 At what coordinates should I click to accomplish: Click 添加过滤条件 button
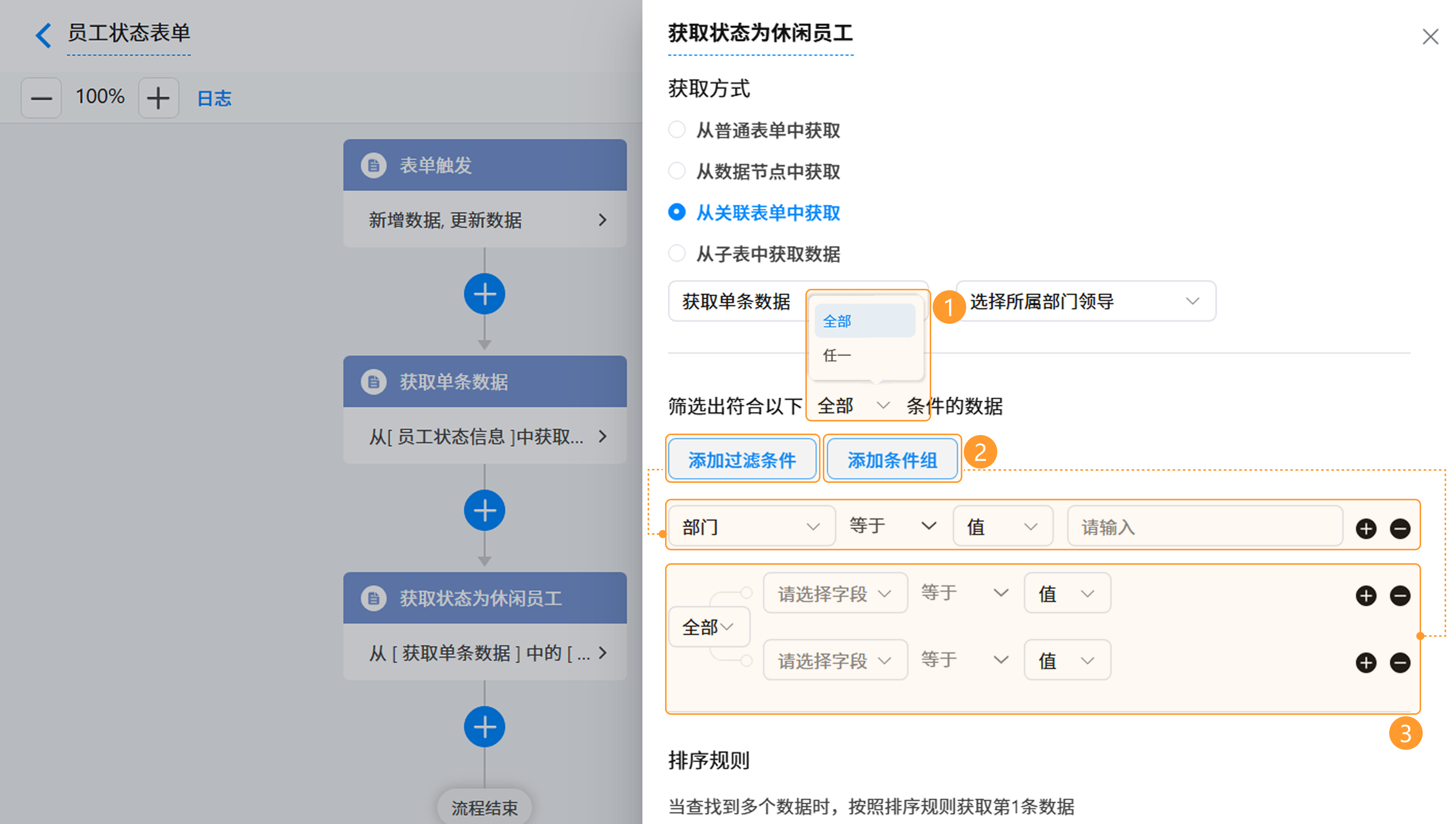coord(742,459)
